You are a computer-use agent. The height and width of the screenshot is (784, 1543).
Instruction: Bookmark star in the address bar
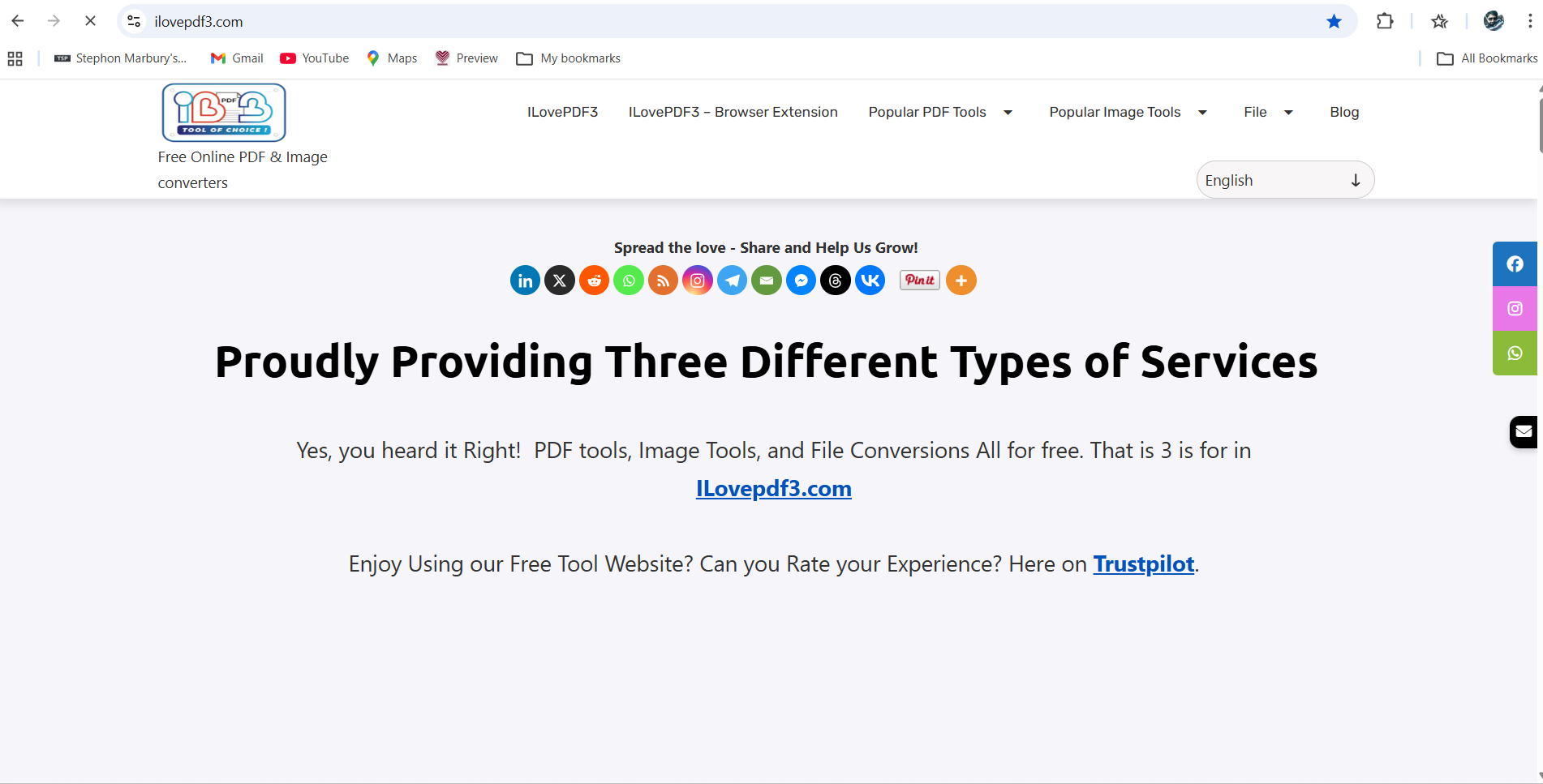(1334, 21)
